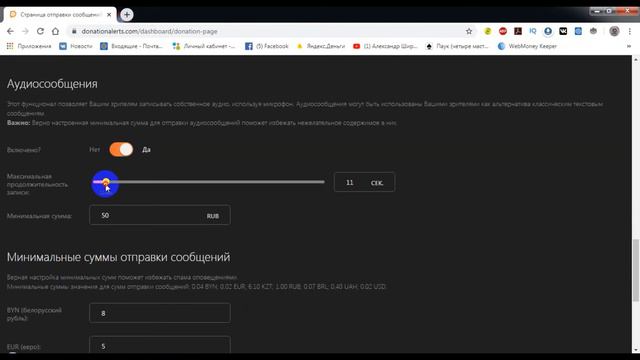Click the Минимальные суммы отправки сообщений heading

[x=118, y=257]
